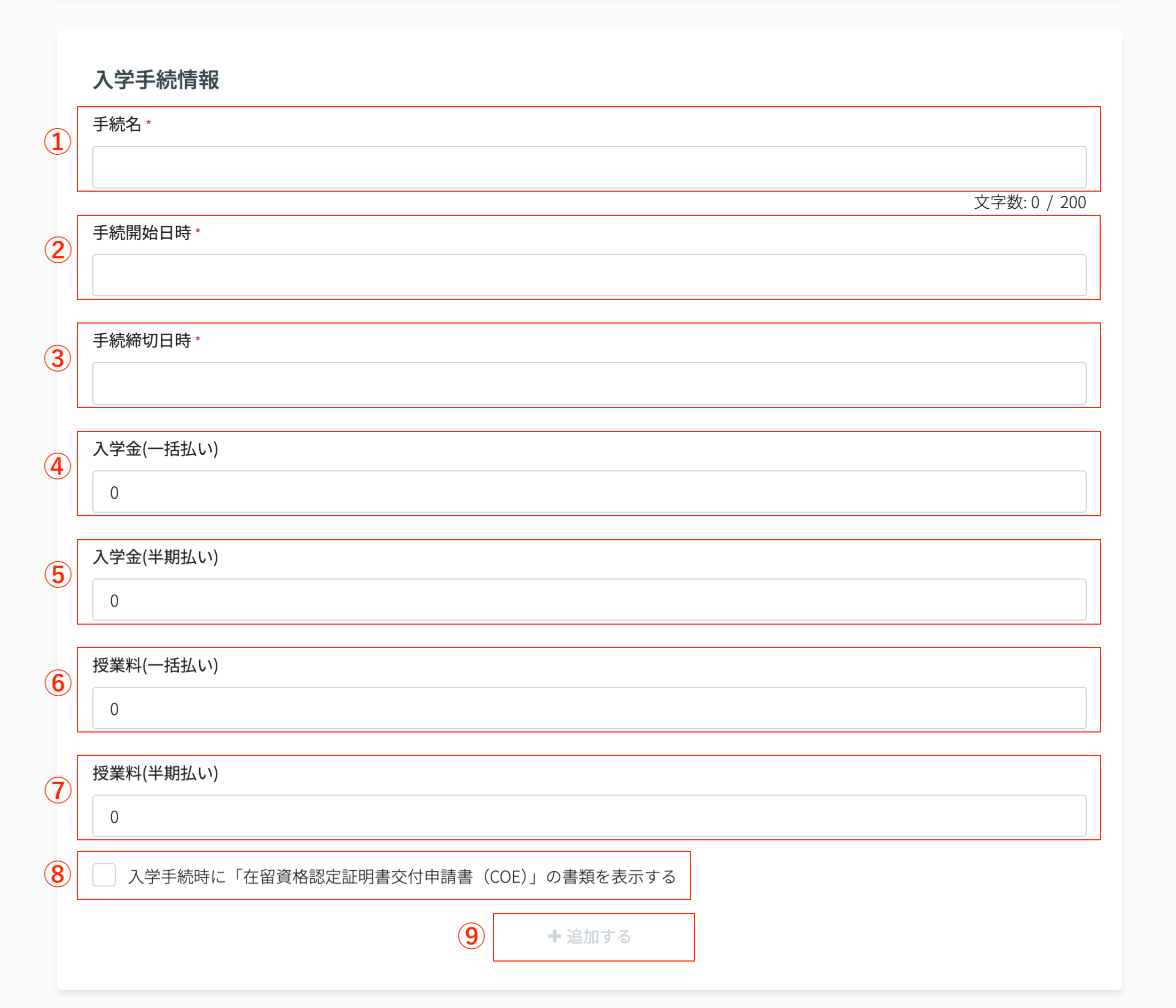Click the 入学金(一括払い) field label
The height and width of the screenshot is (1008, 1176).
155,448
